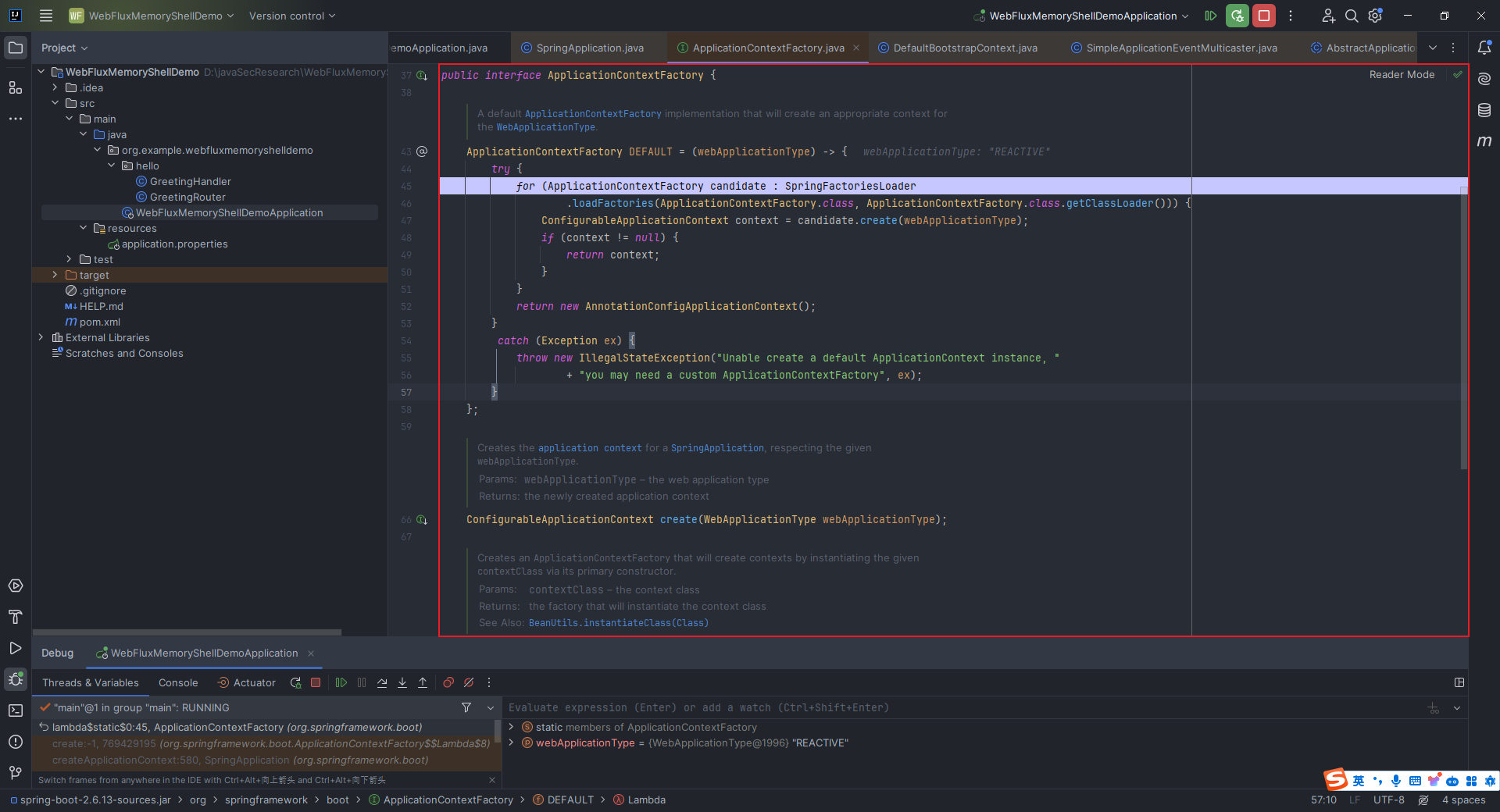Toggle the read-only pencil status bar icon
This screenshot has width=1500, height=812.
point(1423,800)
